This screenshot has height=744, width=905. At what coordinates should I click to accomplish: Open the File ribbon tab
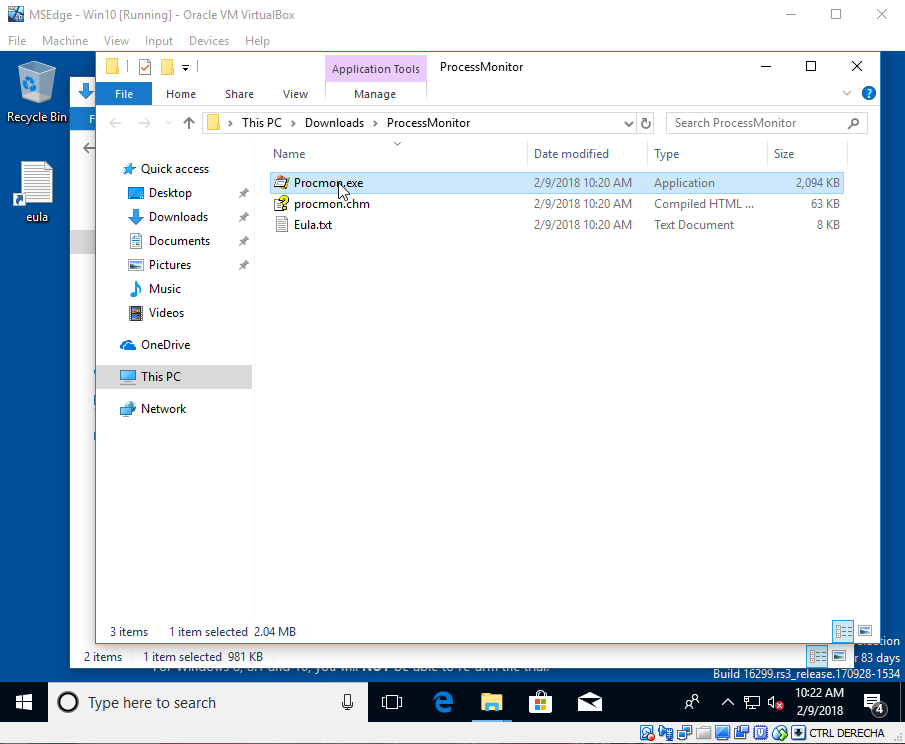click(124, 94)
